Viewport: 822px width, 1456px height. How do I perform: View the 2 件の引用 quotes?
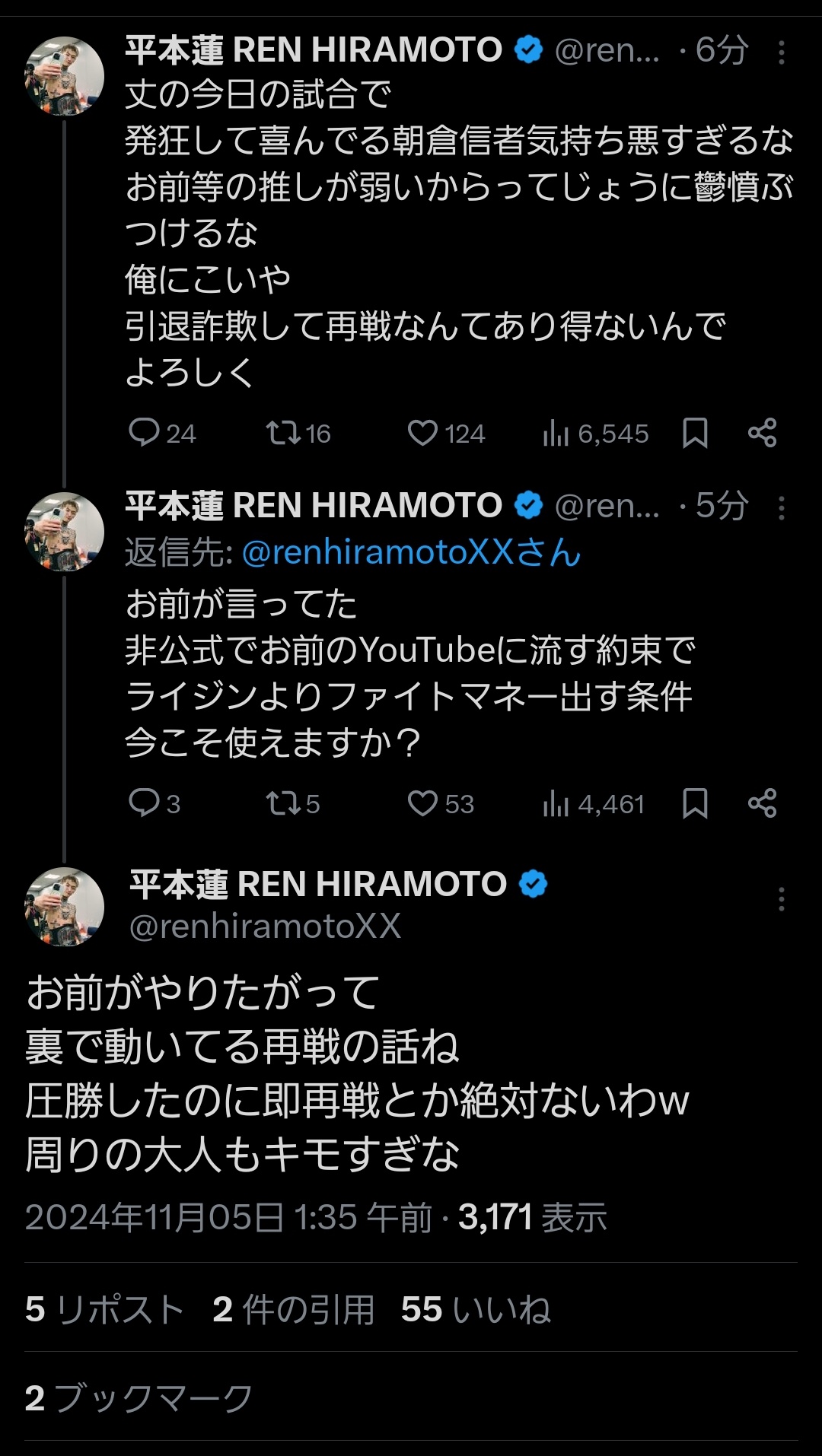pyautogui.click(x=293, y=1310)
